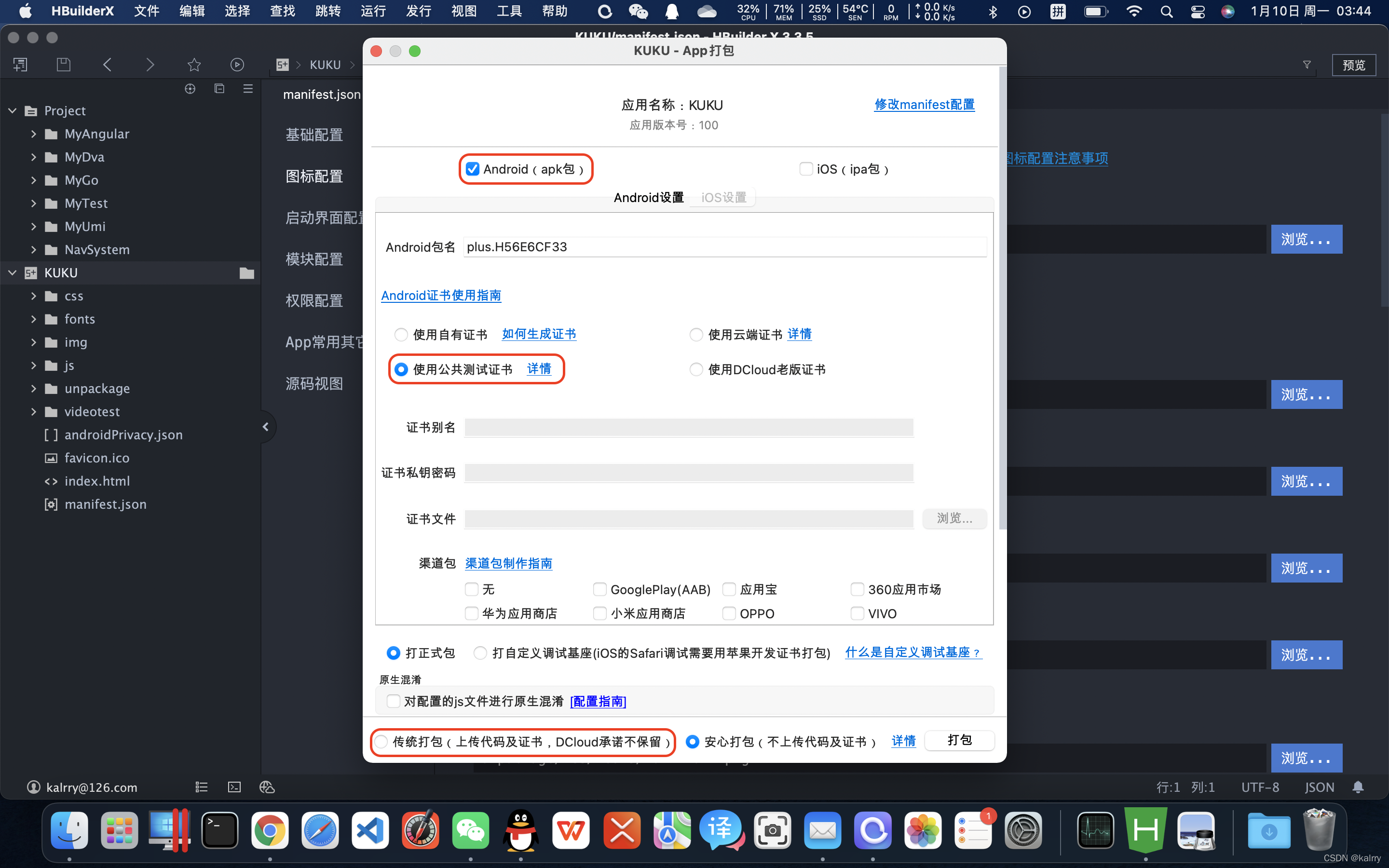Click the user account icon beside kalrry@126.com
Screen dimensions: 1389x868
point(33,787)
